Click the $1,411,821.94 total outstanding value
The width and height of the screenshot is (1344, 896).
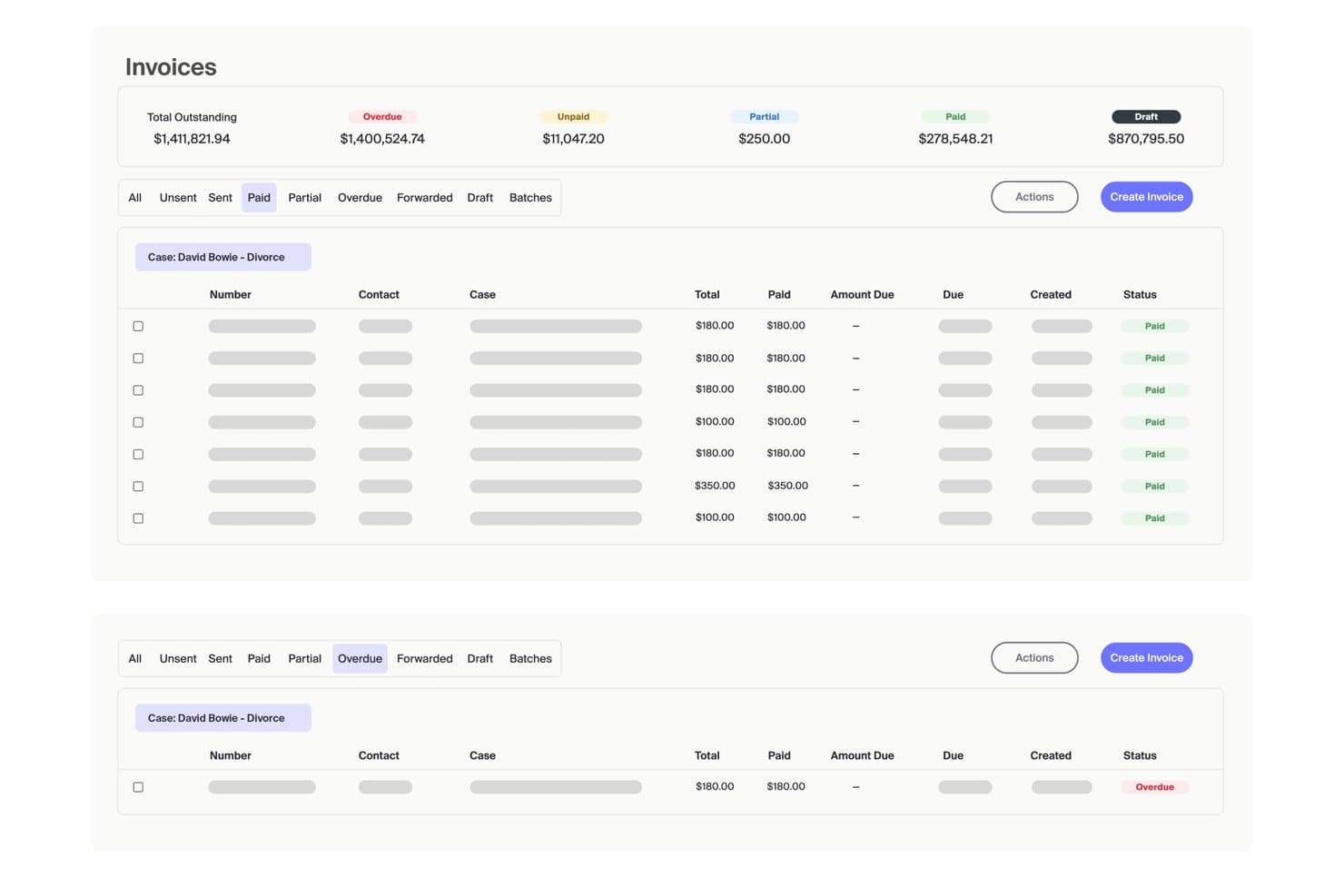tap(192, 139)
